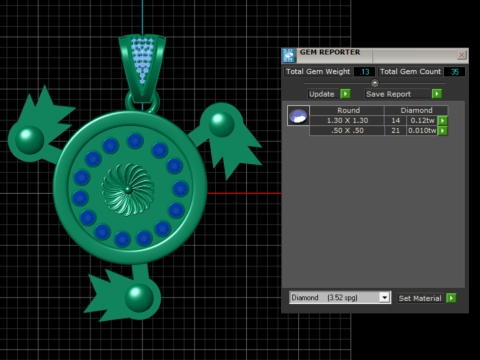Select the sphere on the bottom arm
The image size is (480, 360).
[x=139, y=298]
